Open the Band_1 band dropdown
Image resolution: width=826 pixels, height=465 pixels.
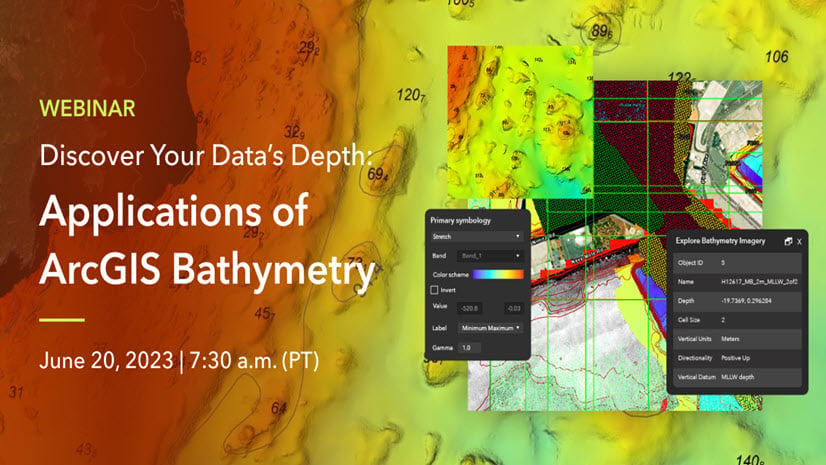[490, 256]
